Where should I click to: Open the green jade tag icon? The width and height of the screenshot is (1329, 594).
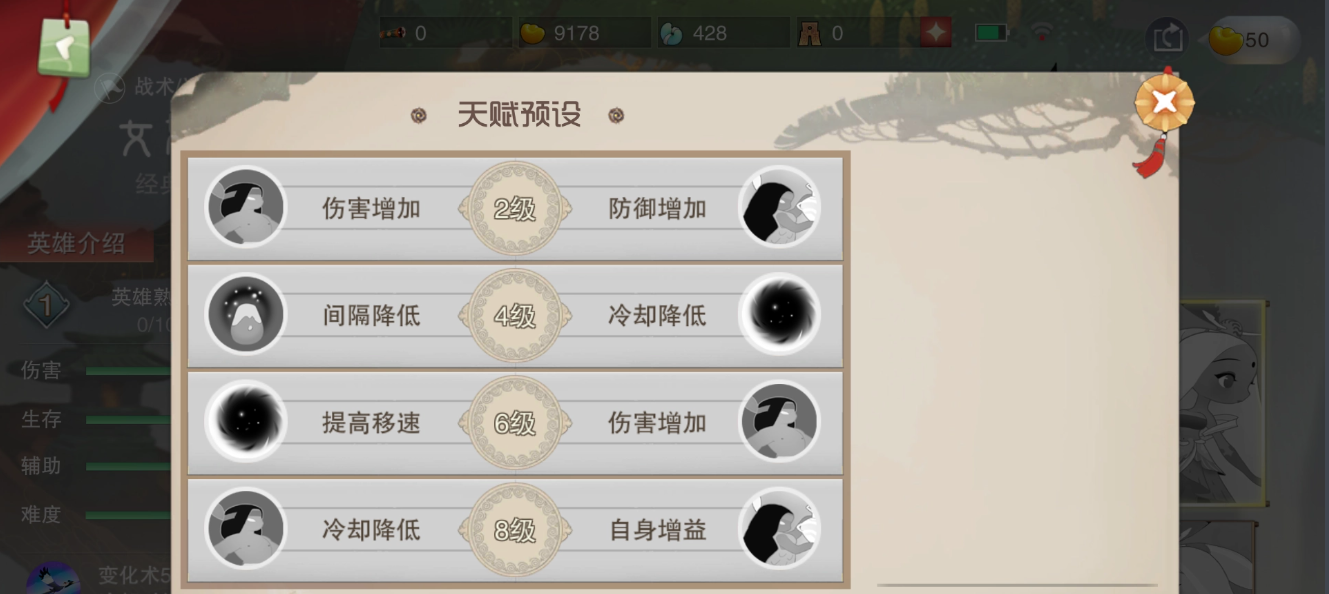point(64,45)
